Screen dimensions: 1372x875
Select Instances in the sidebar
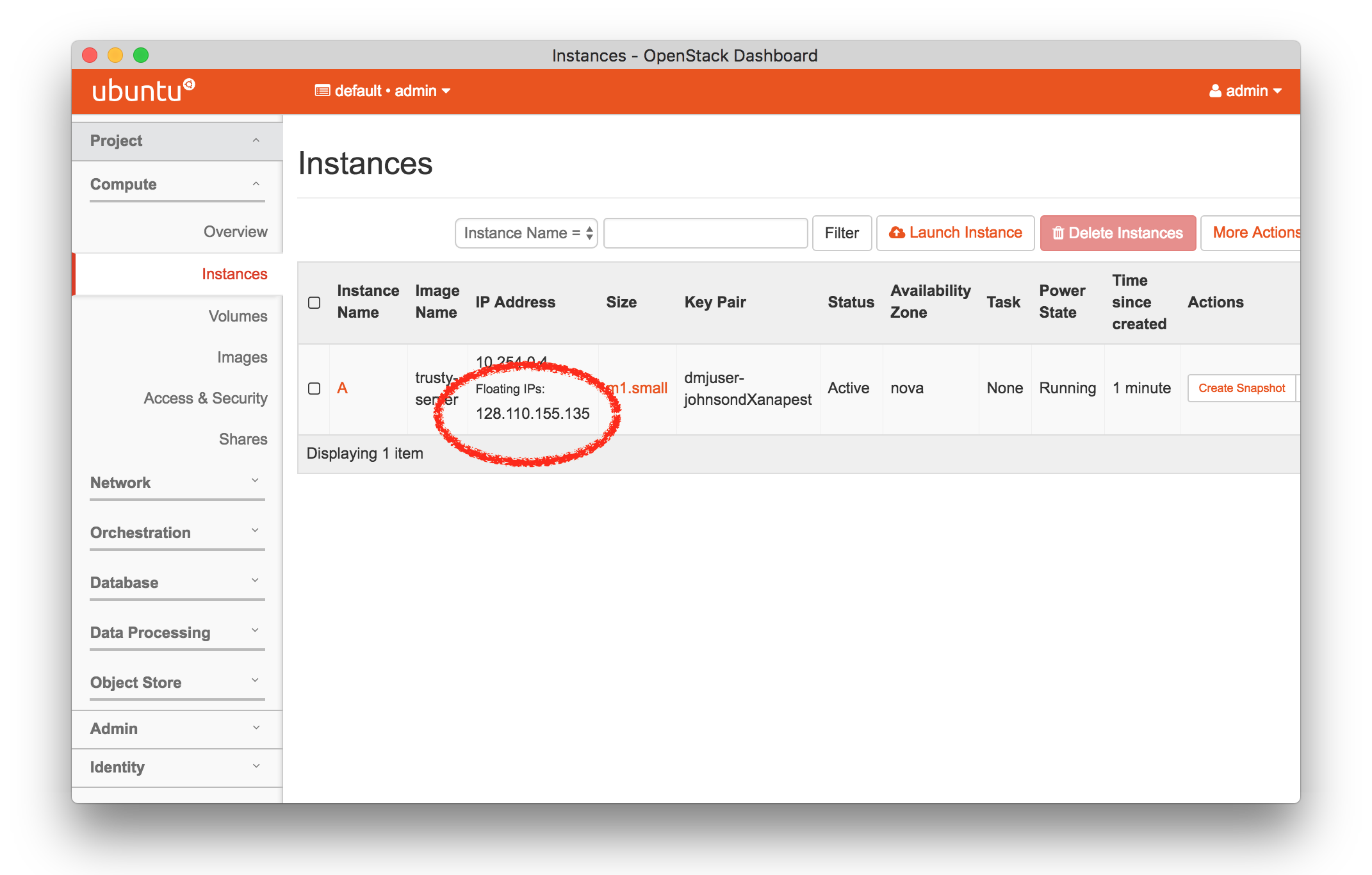234,274
